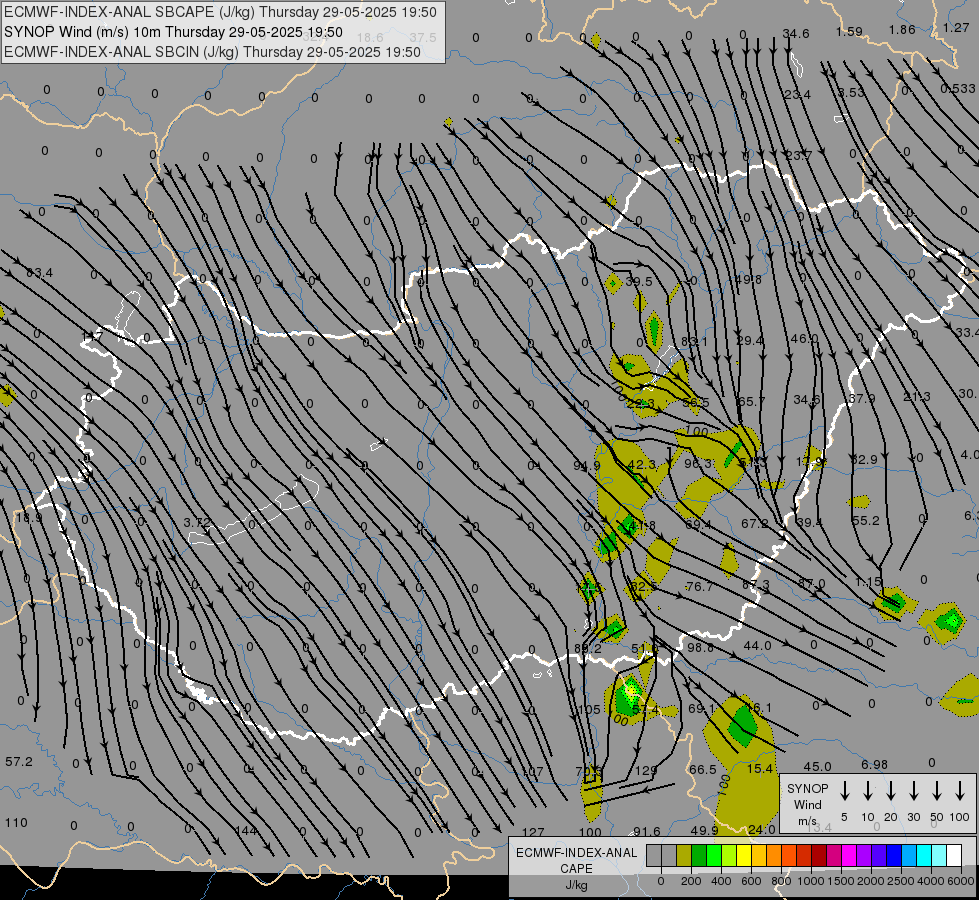Click the 0.533 value on the map

tap(958, 89)
